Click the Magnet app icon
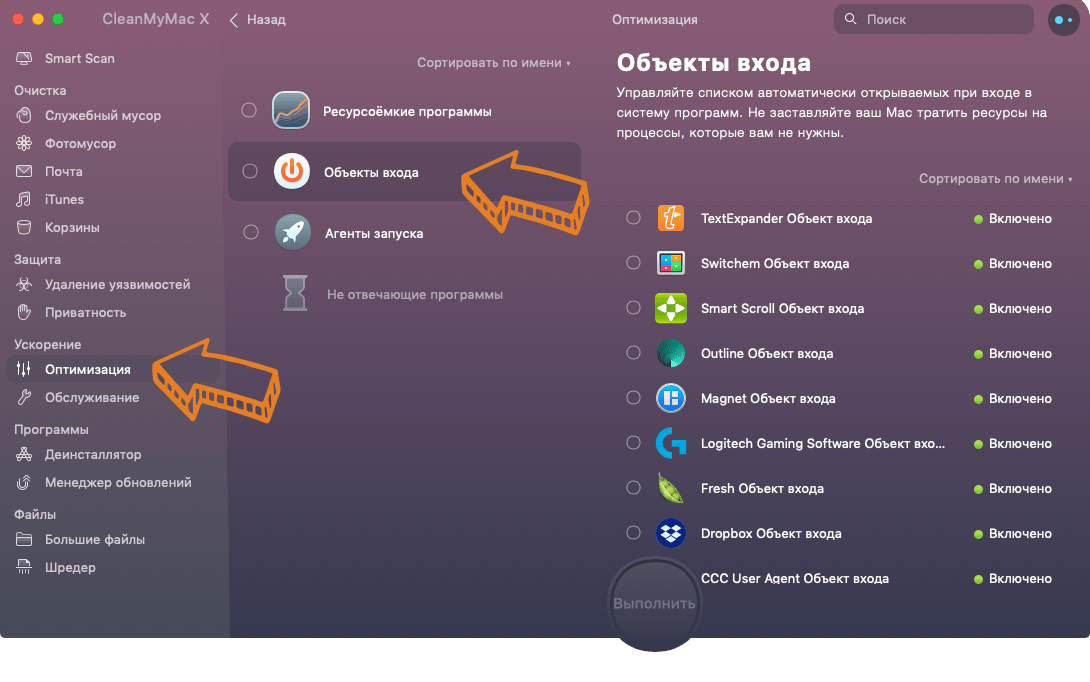The height and width of the screenshot is (682, 1090). click(671, 398)
